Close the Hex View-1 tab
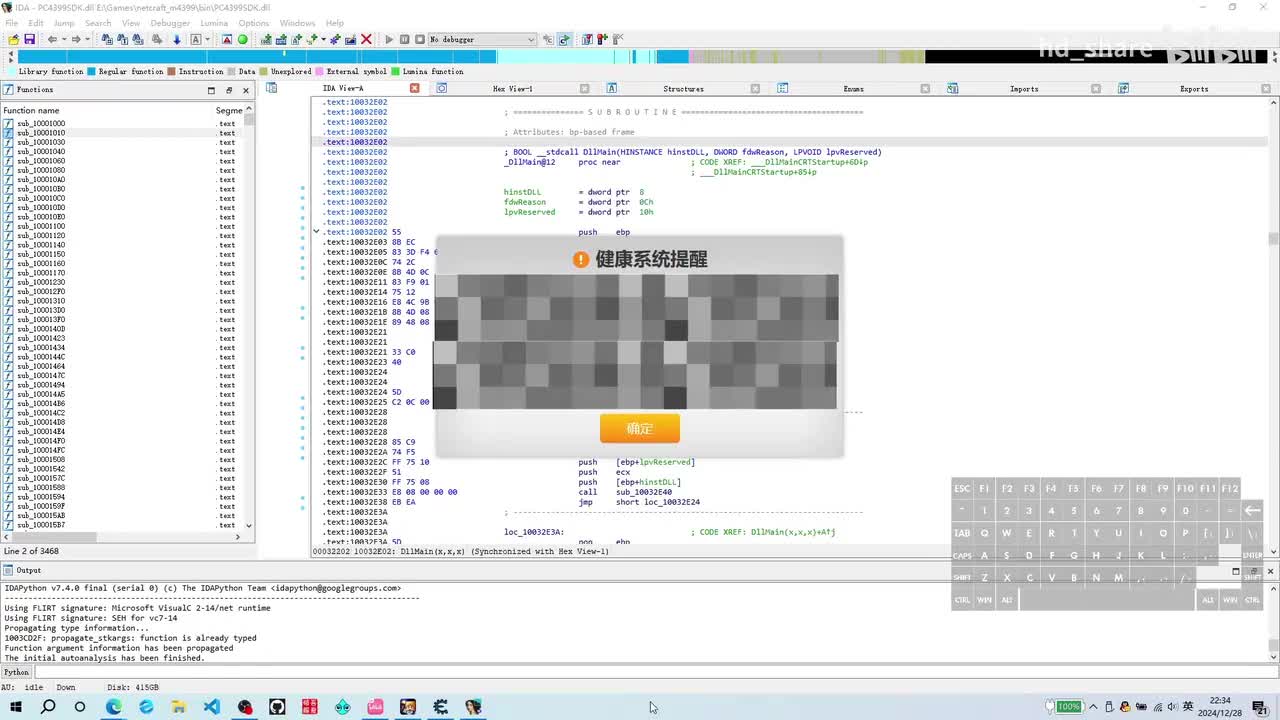The height and width of the screenshot is (720, 1280). [585, 89]
